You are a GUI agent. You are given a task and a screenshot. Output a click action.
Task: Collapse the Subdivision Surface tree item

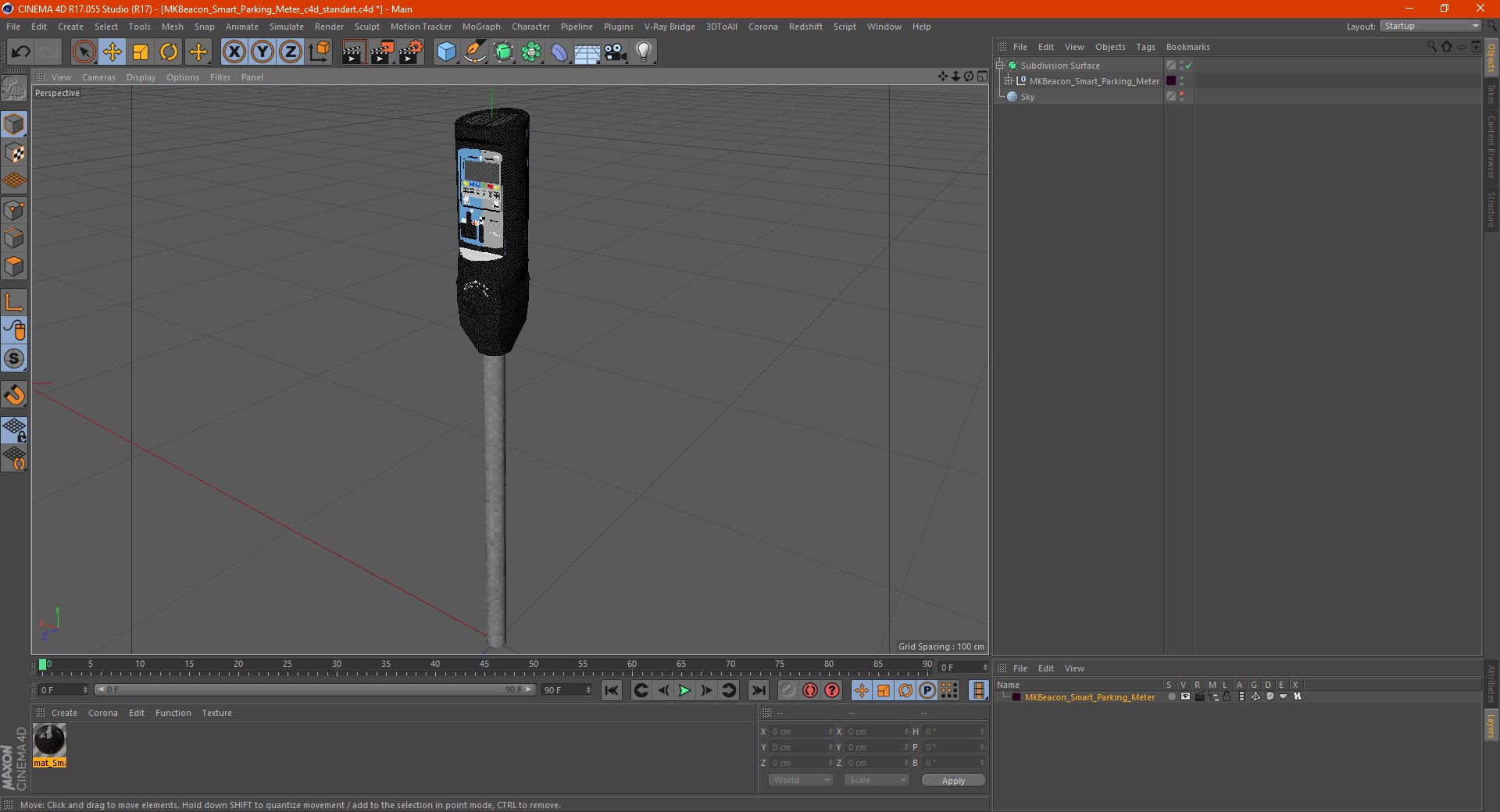pyautogui.click(x=1000, y=66)
